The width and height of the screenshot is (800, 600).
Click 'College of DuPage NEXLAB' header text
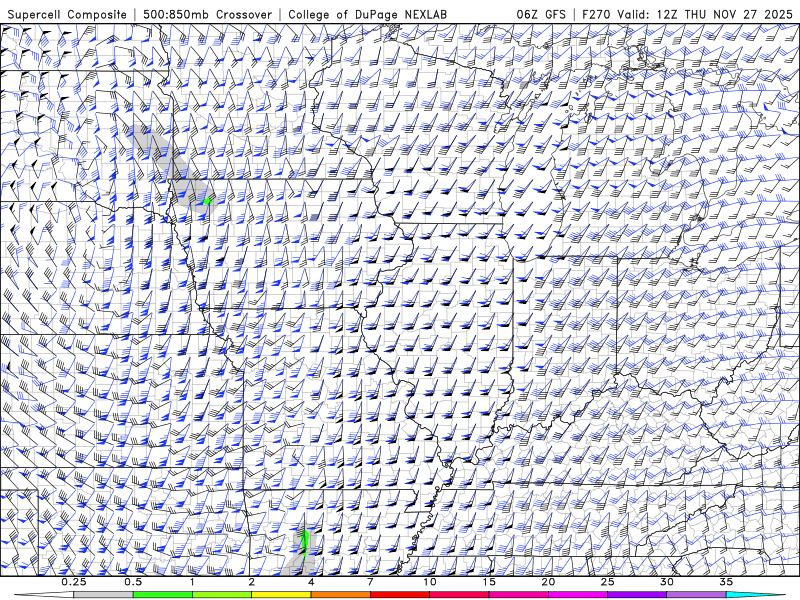pyautogui.click(x=367, y=14)
